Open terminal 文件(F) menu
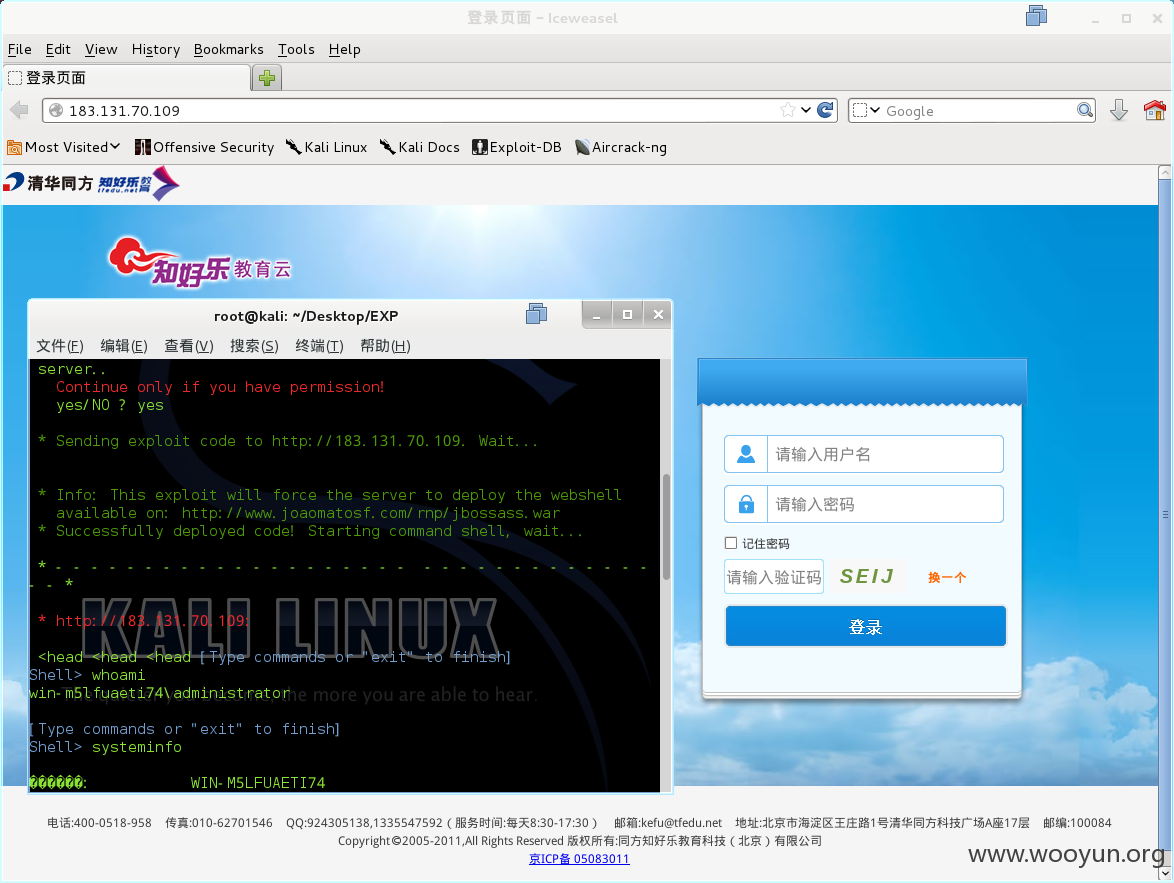 [x=60, y=345]
